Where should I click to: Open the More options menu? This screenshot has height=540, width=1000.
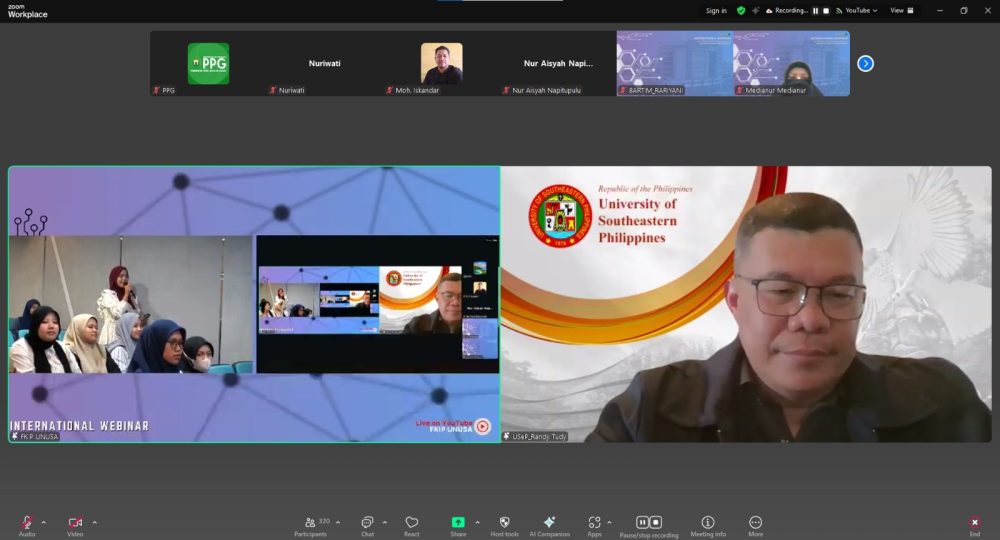755,523
